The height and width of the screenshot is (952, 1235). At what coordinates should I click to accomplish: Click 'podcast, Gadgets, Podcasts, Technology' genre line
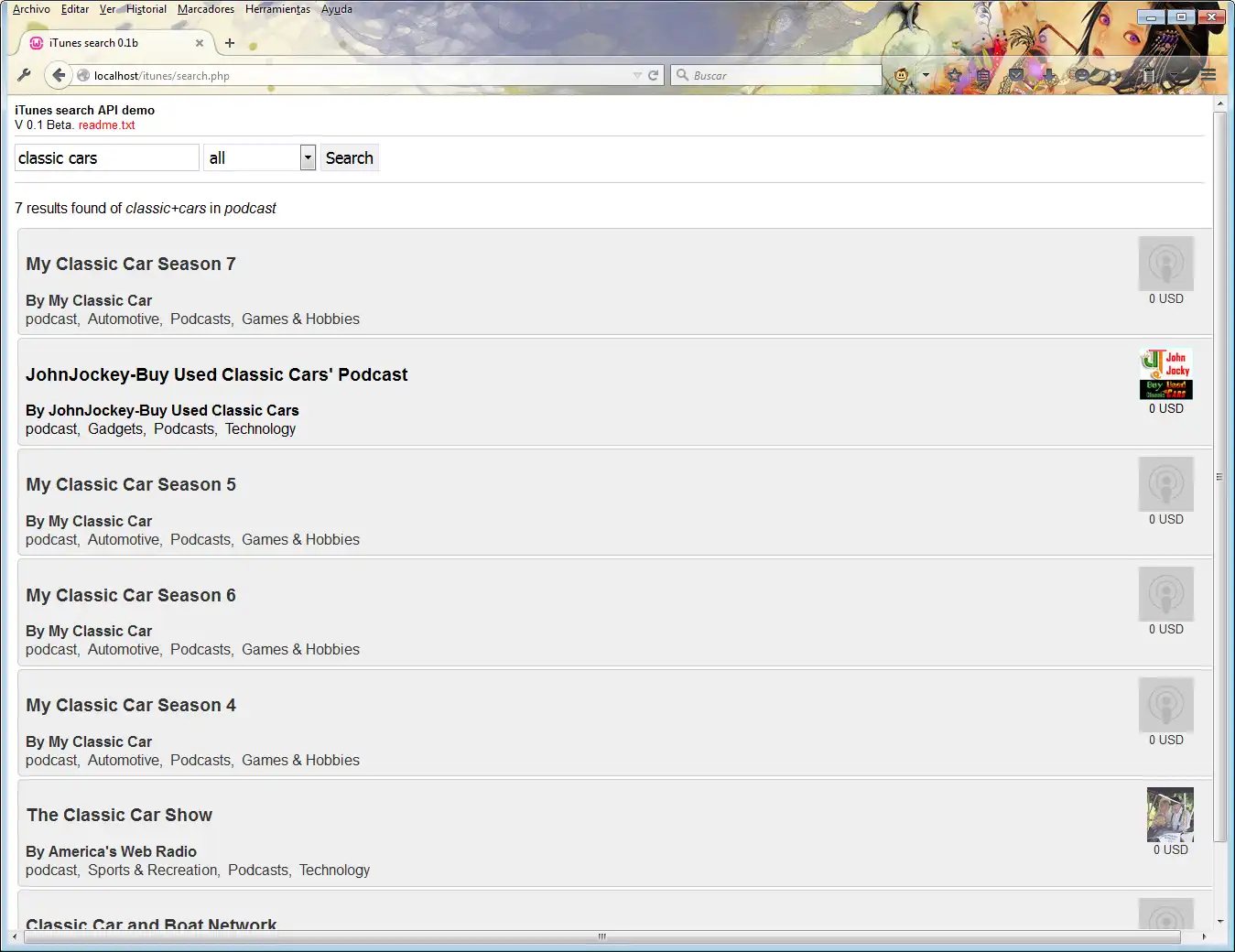[x=160, y=428]
